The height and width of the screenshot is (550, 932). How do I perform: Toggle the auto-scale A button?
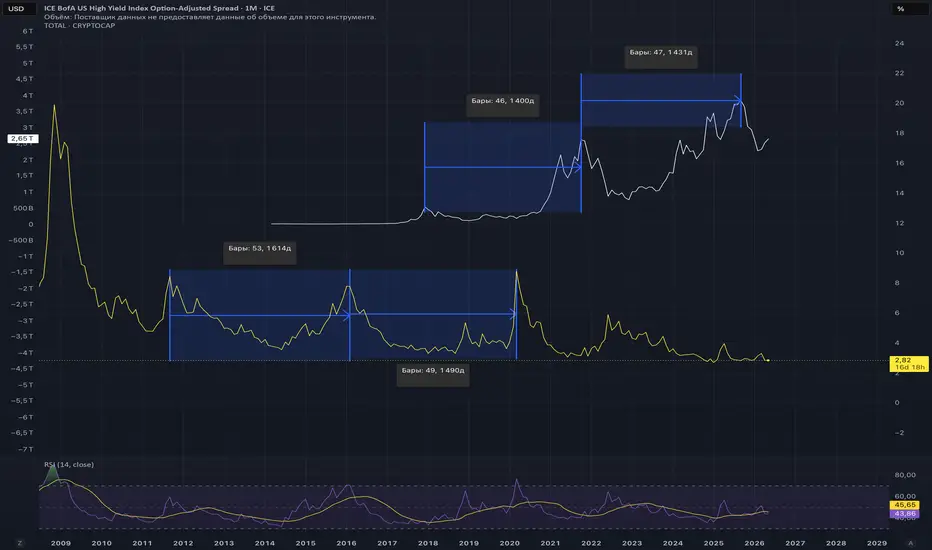911,543
